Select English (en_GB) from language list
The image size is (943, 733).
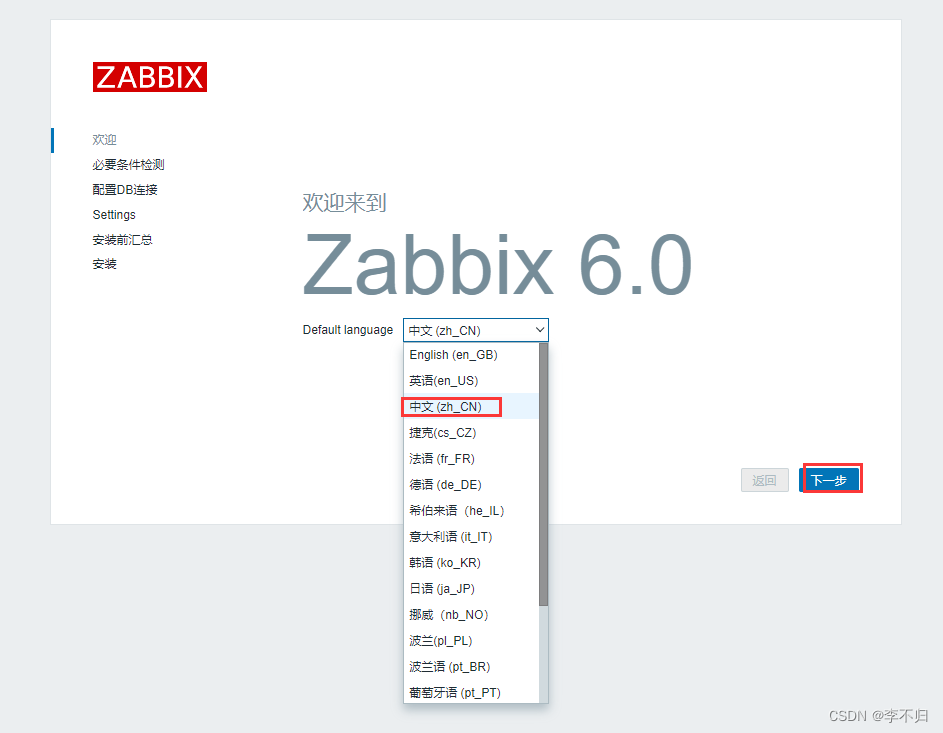pyautogui.click(x=471, y=355)
